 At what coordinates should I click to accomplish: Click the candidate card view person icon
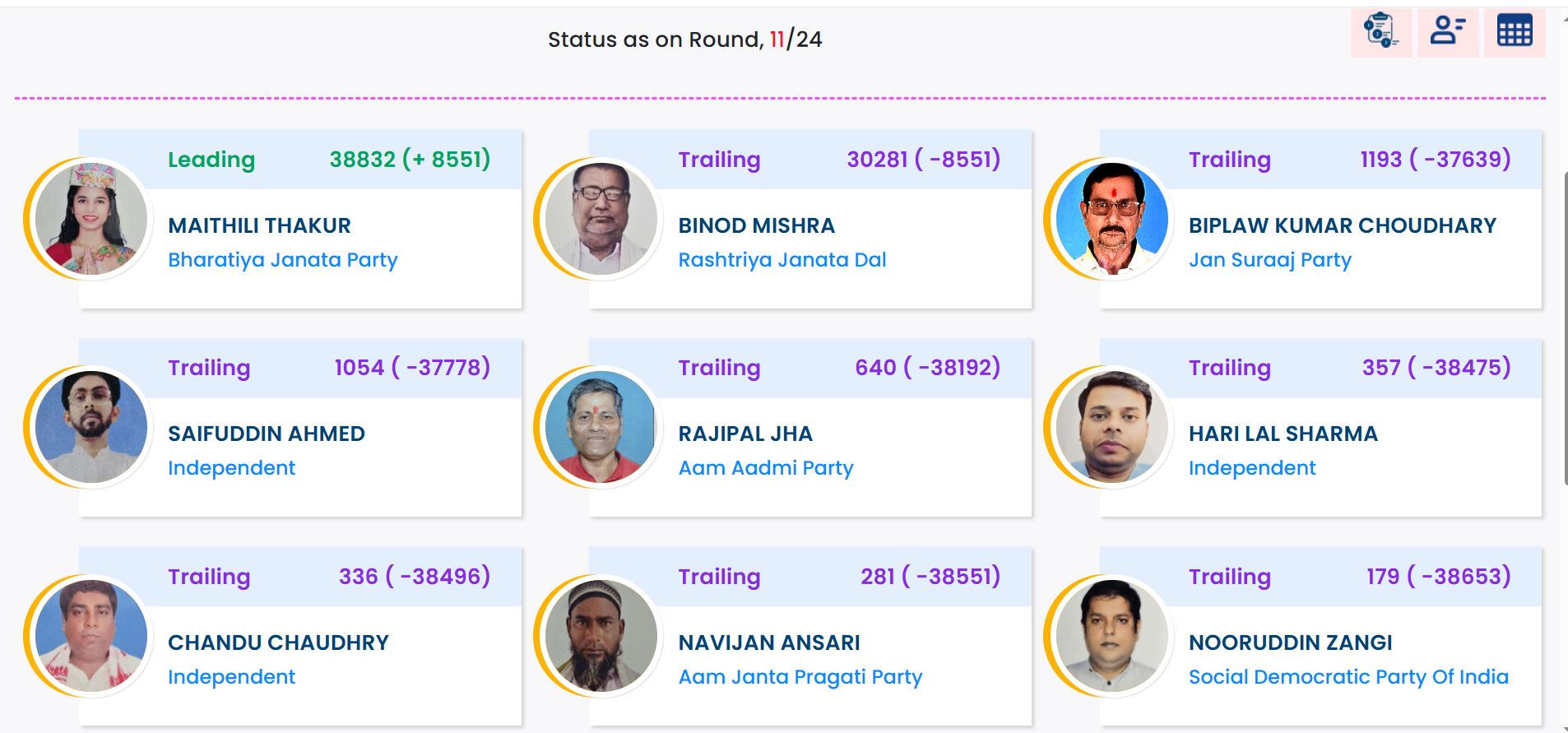pyautogui.click(x=1447, y=31)
